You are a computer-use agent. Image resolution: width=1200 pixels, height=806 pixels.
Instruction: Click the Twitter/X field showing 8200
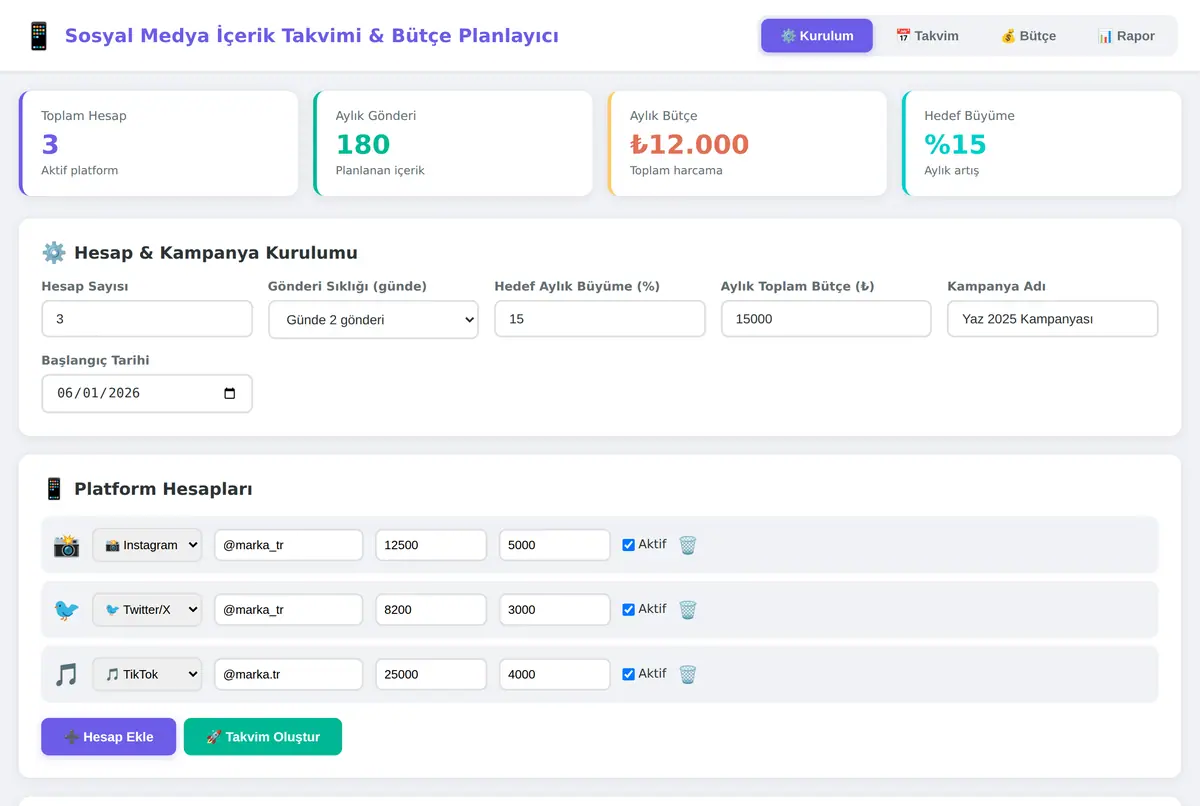431,609
